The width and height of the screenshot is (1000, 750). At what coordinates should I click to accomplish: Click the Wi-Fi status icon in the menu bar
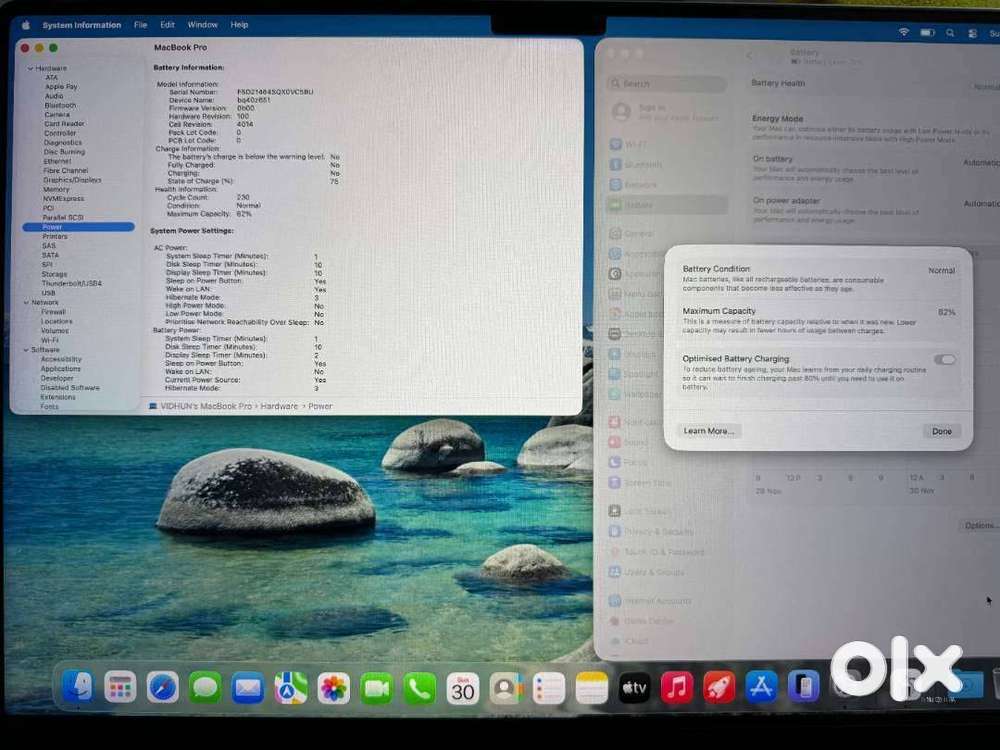click(x=904, y=32)
